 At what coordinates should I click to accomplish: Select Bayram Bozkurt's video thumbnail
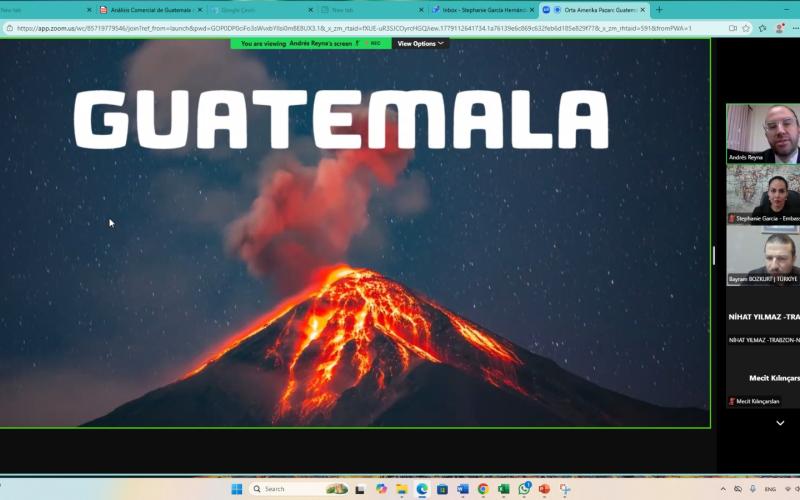coord(763,255)
